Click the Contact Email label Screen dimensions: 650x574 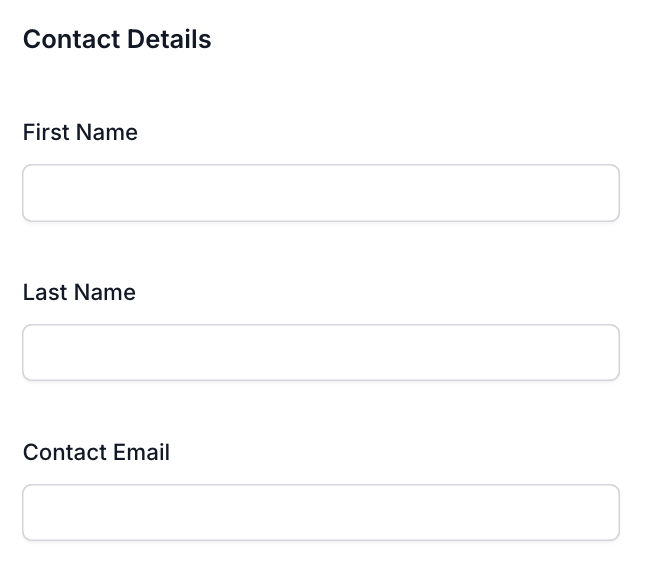tap(96, 452)
